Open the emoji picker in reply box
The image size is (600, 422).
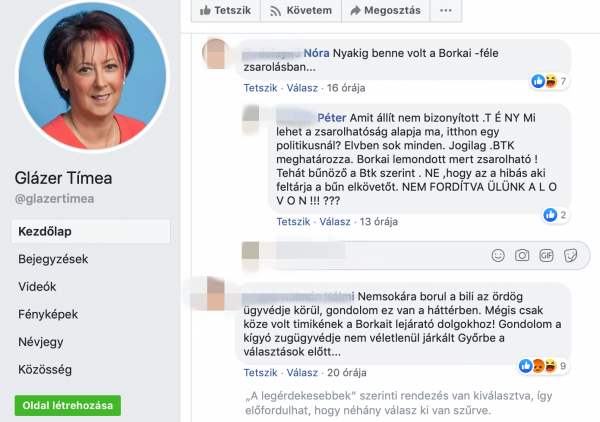(498, 255)
